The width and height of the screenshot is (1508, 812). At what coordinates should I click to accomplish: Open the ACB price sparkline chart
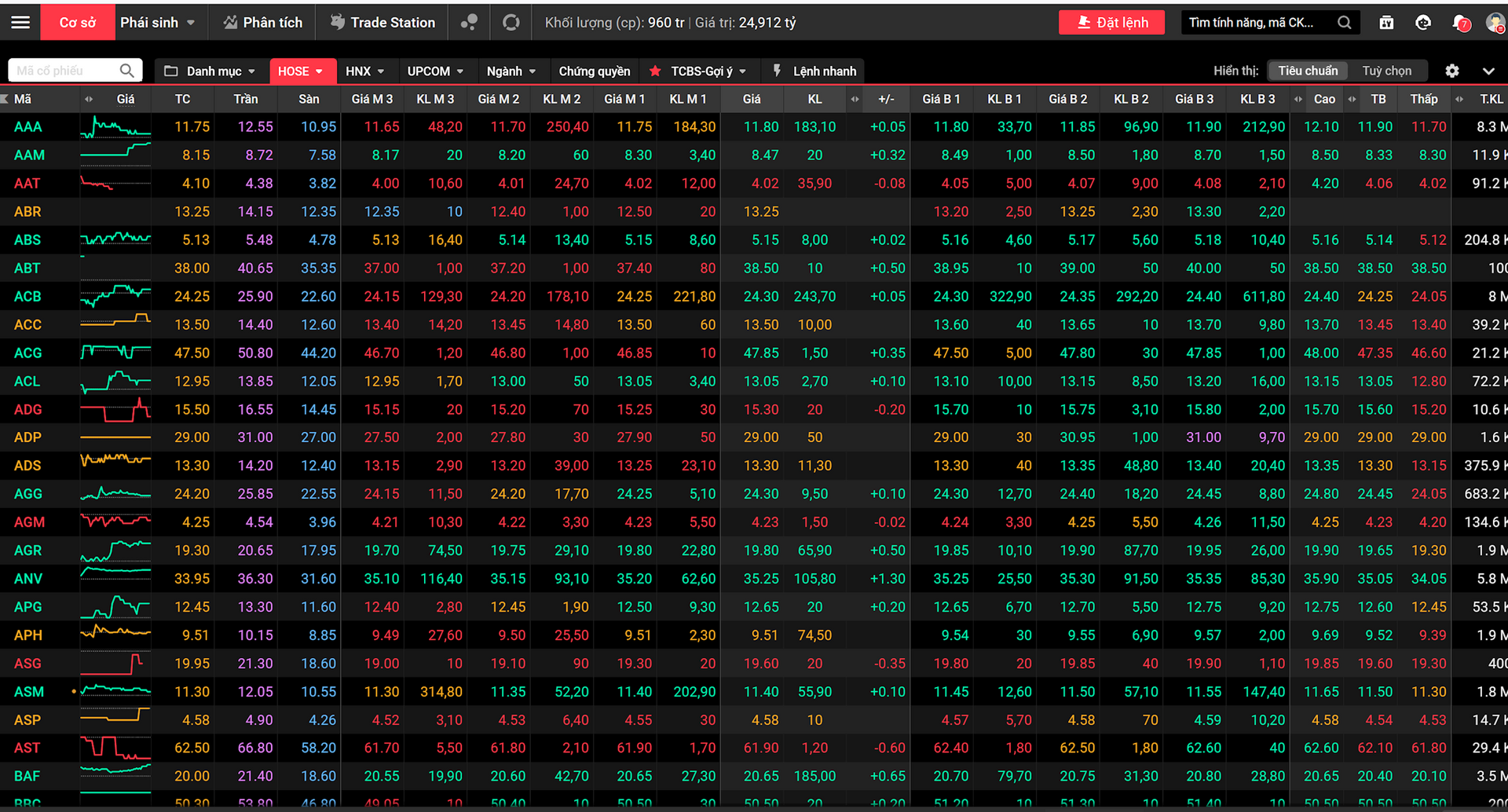(x=115, y=296)
